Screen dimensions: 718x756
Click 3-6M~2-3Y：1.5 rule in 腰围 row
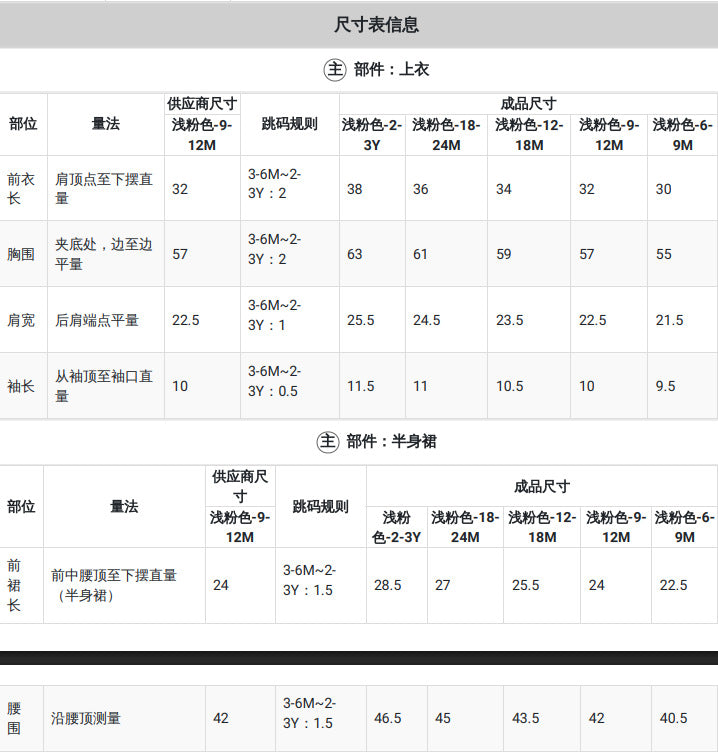click(x=309, y=714)
